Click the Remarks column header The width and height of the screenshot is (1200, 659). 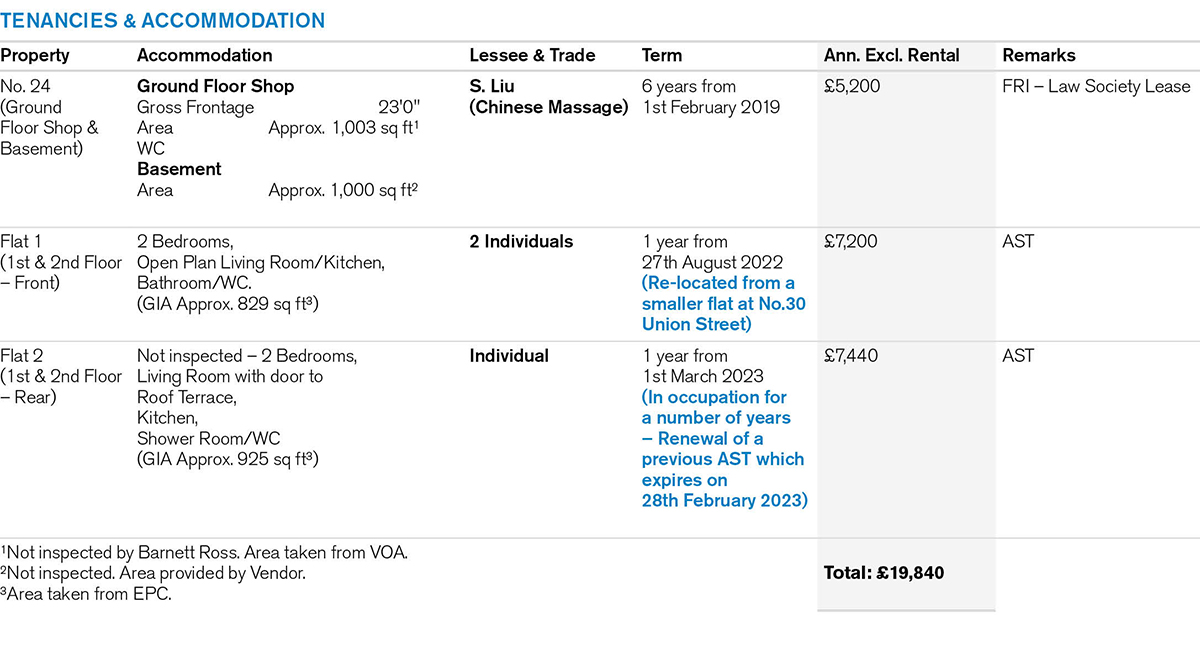pos(1039,56)
